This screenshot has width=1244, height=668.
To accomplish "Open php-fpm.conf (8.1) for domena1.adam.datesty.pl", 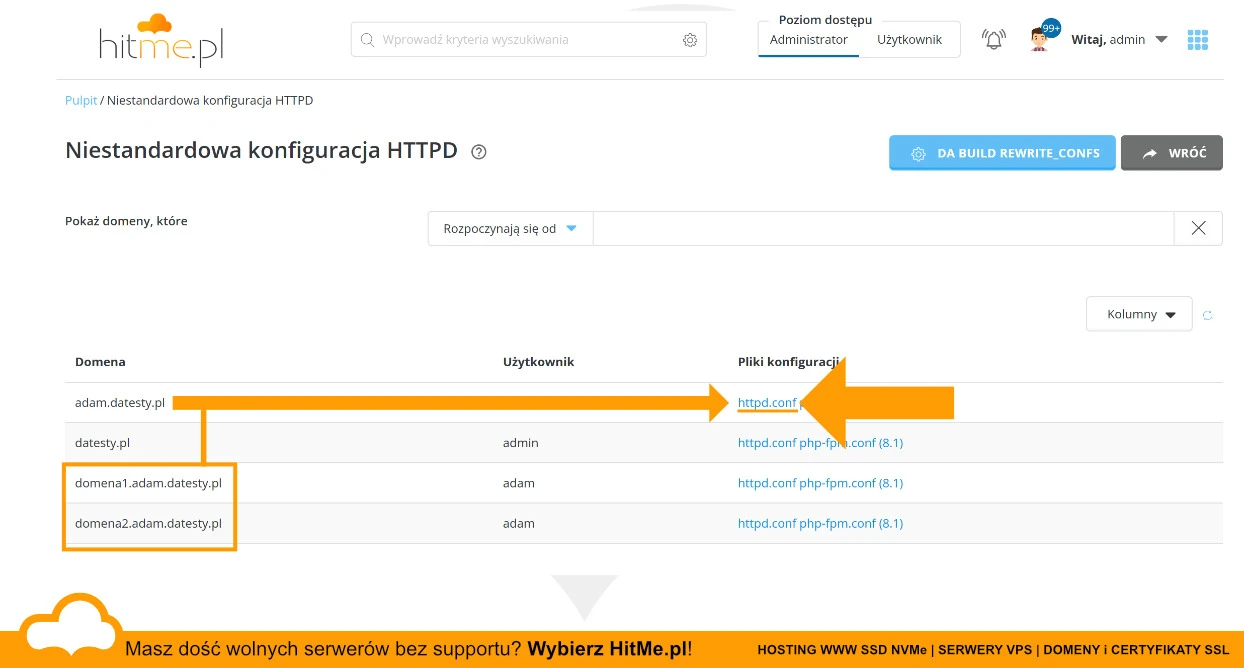I will 851,483.
